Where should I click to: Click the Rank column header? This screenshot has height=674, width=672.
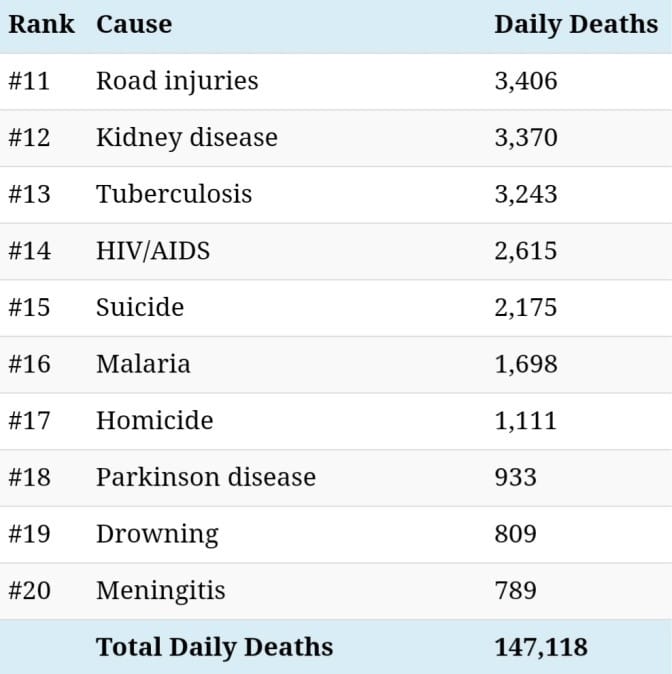[41, 25]
